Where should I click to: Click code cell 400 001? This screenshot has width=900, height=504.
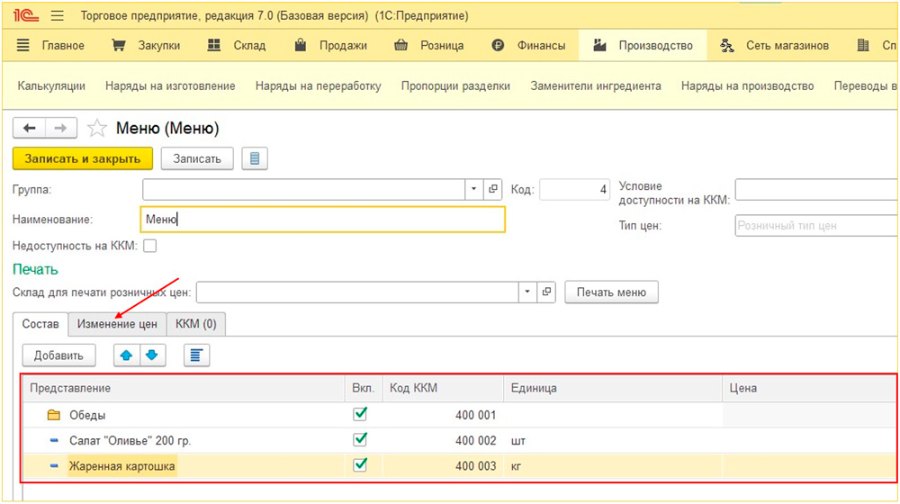click(475, 414)
